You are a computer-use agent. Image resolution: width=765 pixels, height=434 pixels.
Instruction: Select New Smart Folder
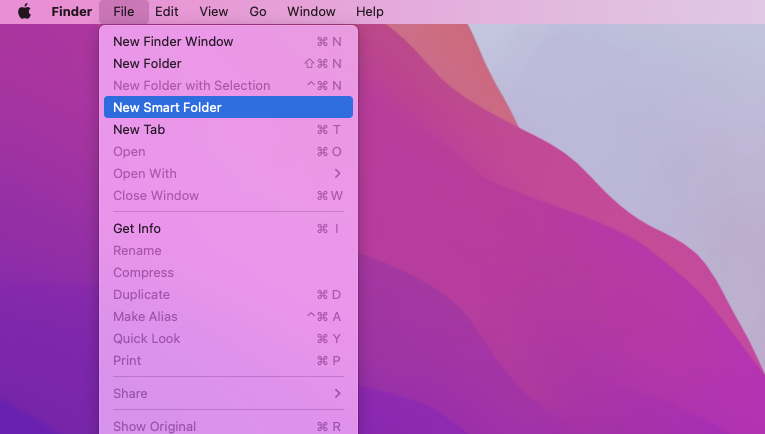(x=228, y=107)
